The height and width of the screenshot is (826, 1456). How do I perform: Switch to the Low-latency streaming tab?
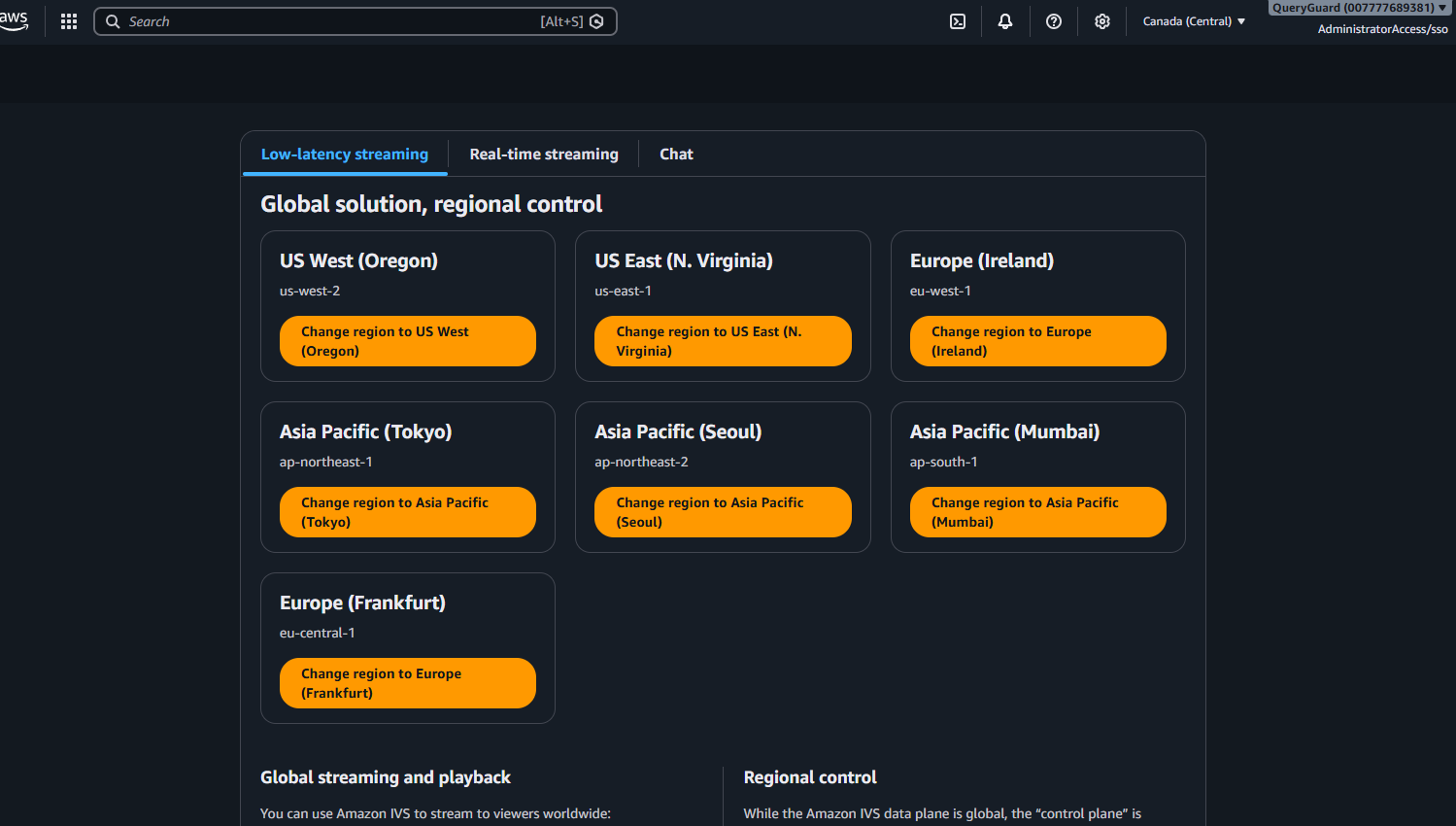(x=345, y=155)
